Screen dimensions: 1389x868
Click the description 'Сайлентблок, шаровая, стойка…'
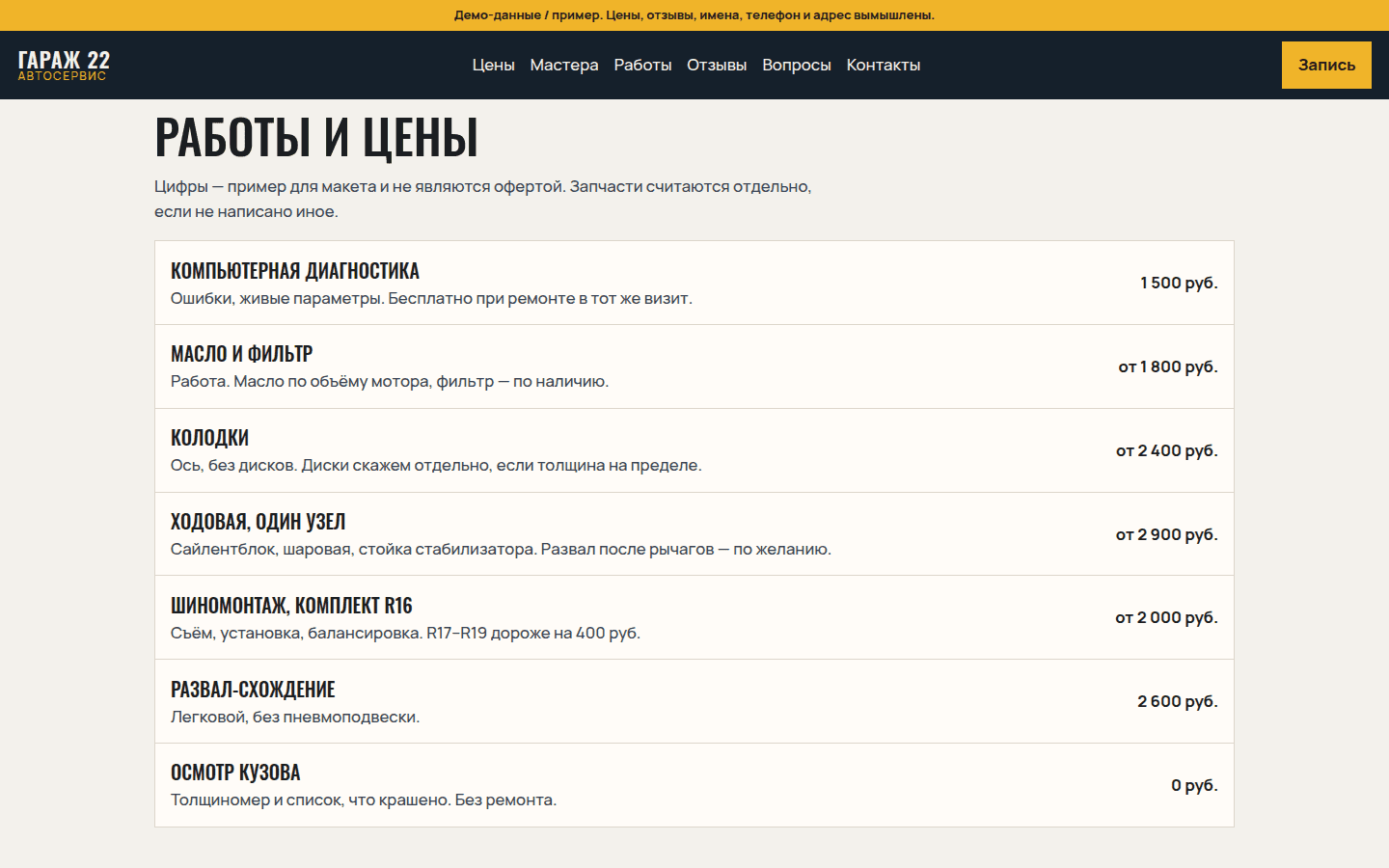coord(501,549)
